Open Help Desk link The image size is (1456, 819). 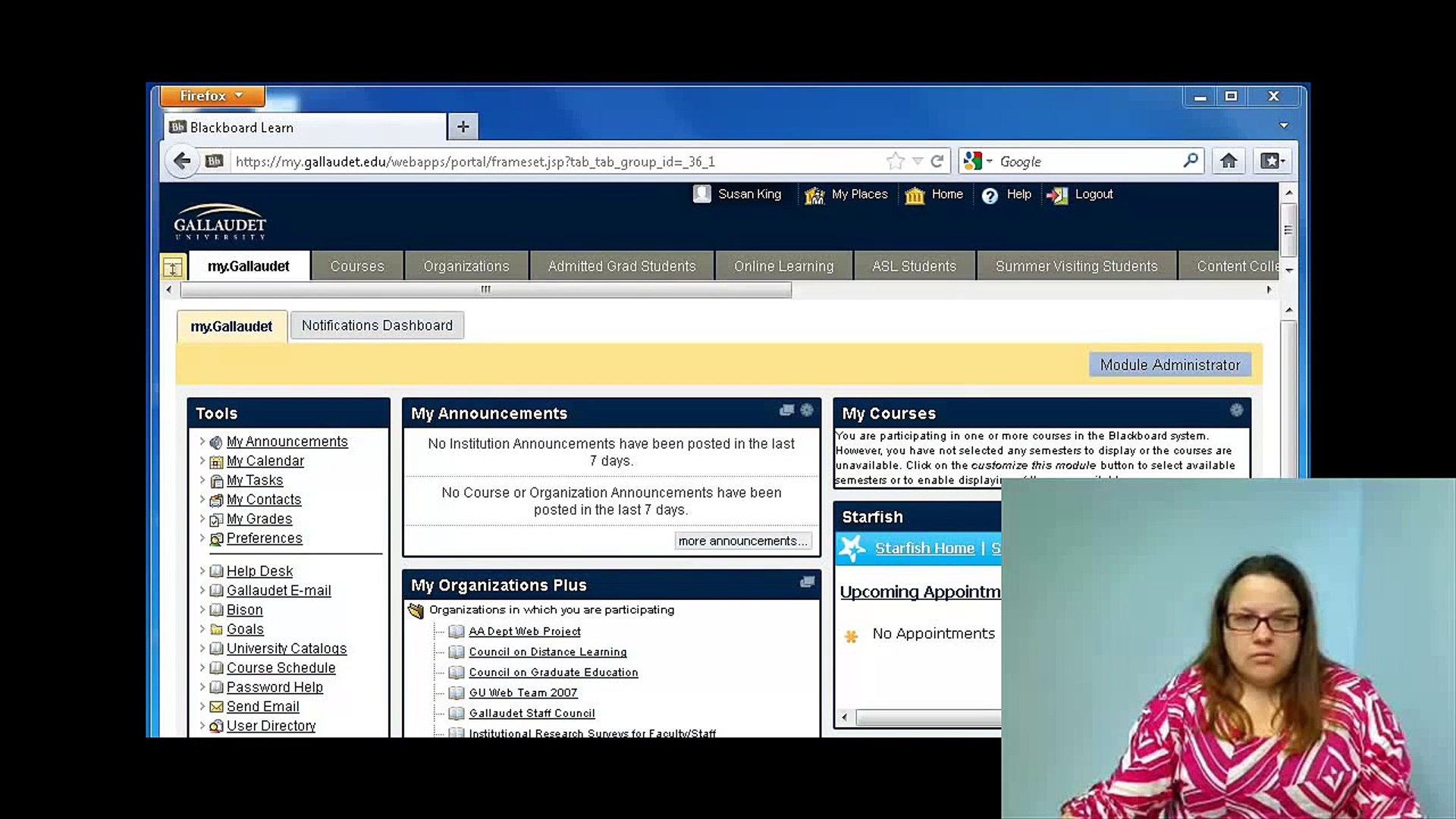tap(259, 571)
